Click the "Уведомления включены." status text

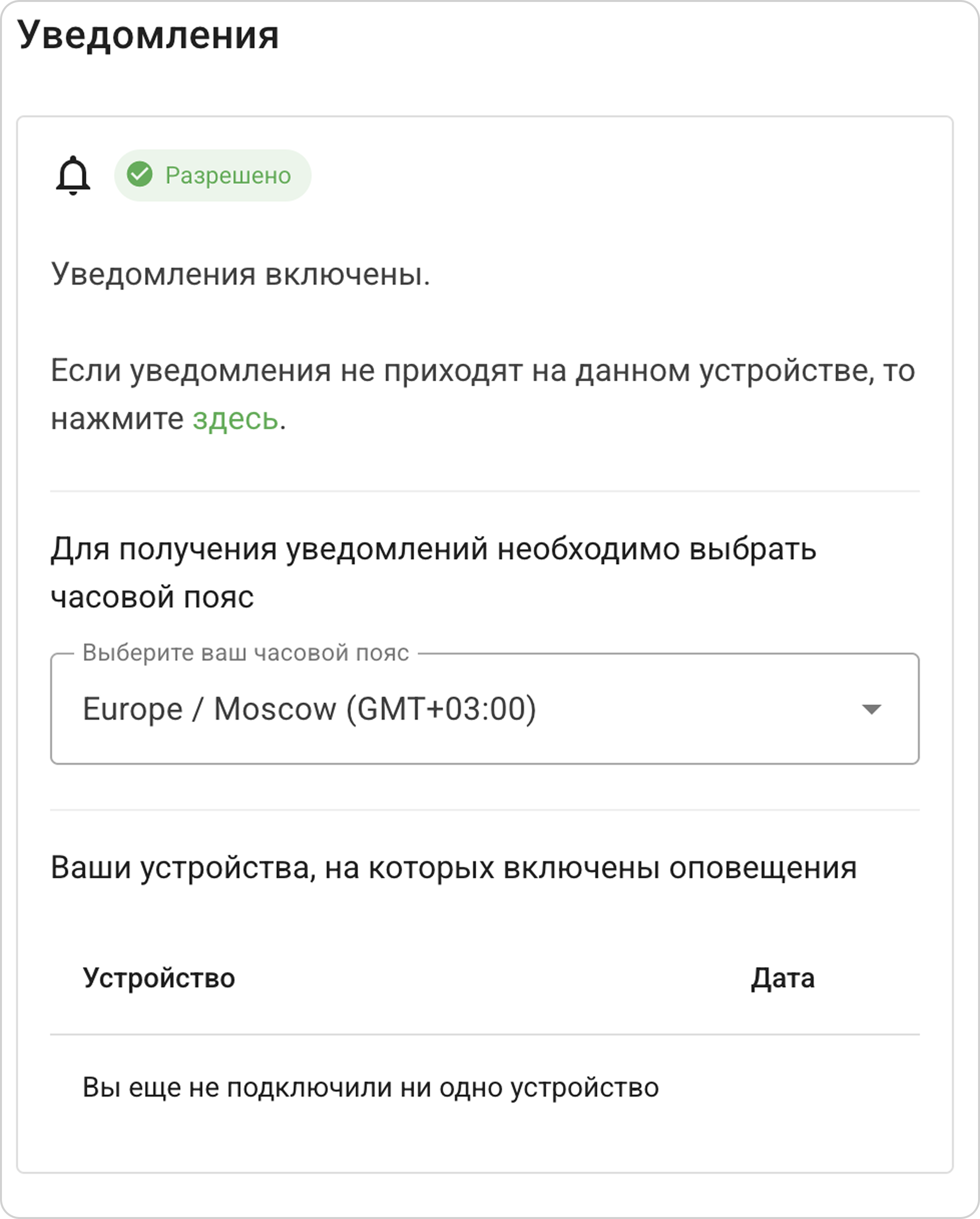pyautogui.click(x=240, y=274)
